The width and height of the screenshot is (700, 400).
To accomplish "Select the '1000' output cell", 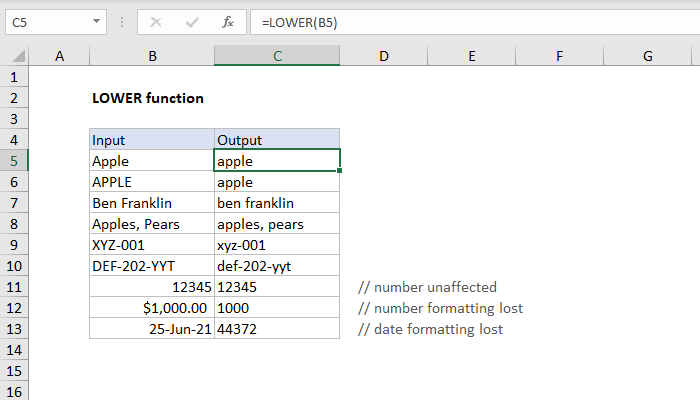I will click(x=277, y=308).
